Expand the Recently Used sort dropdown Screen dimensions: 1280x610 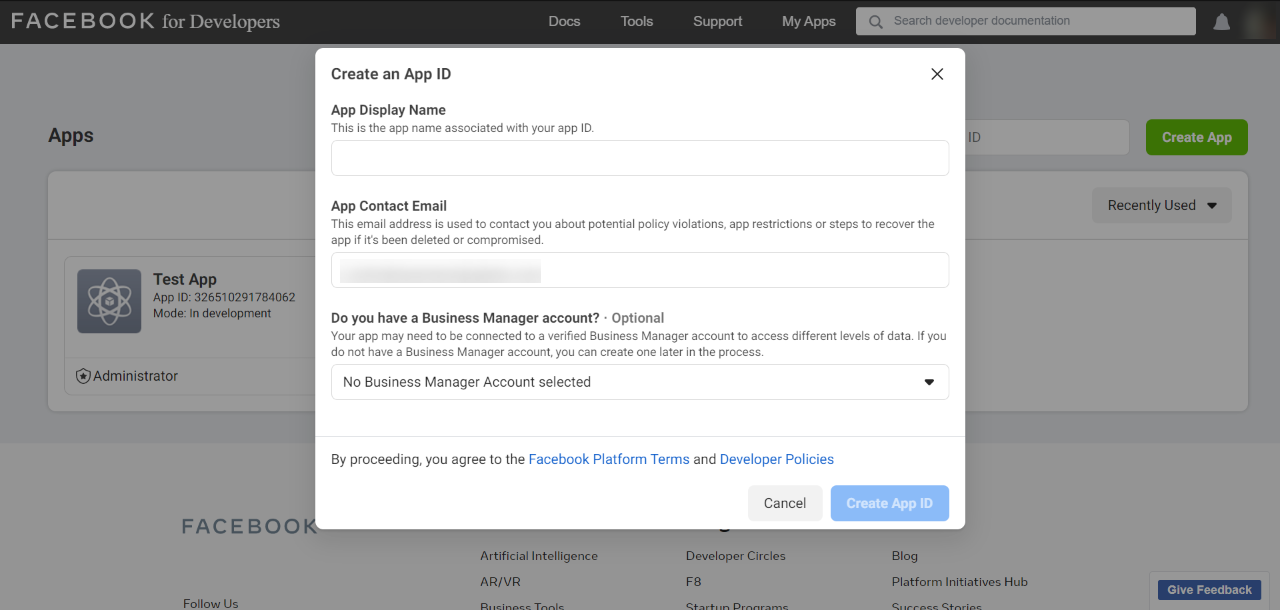pos(1161,205)
